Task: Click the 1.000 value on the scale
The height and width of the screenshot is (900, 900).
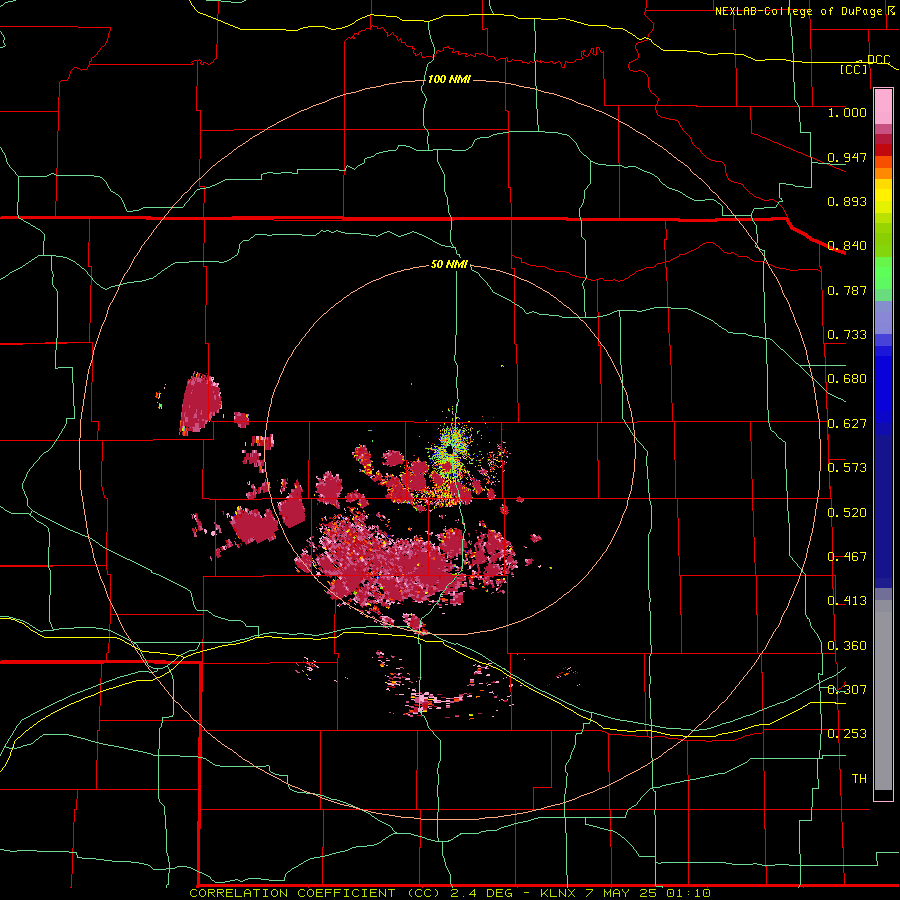Action: pyautogui.click(x=847, y=112)
